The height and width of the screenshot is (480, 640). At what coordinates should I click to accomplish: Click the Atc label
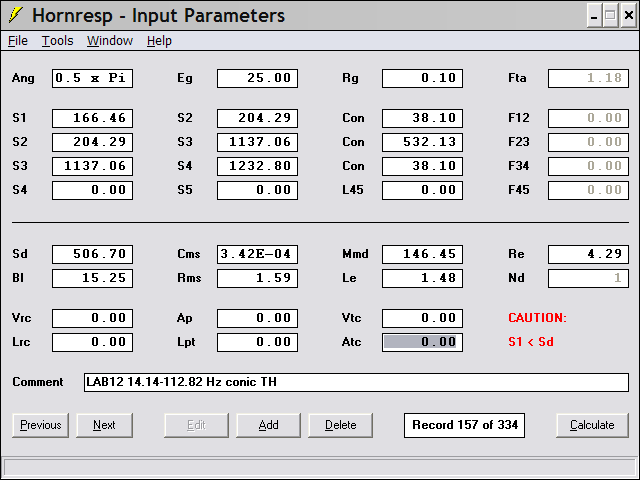tap(351, 342)
